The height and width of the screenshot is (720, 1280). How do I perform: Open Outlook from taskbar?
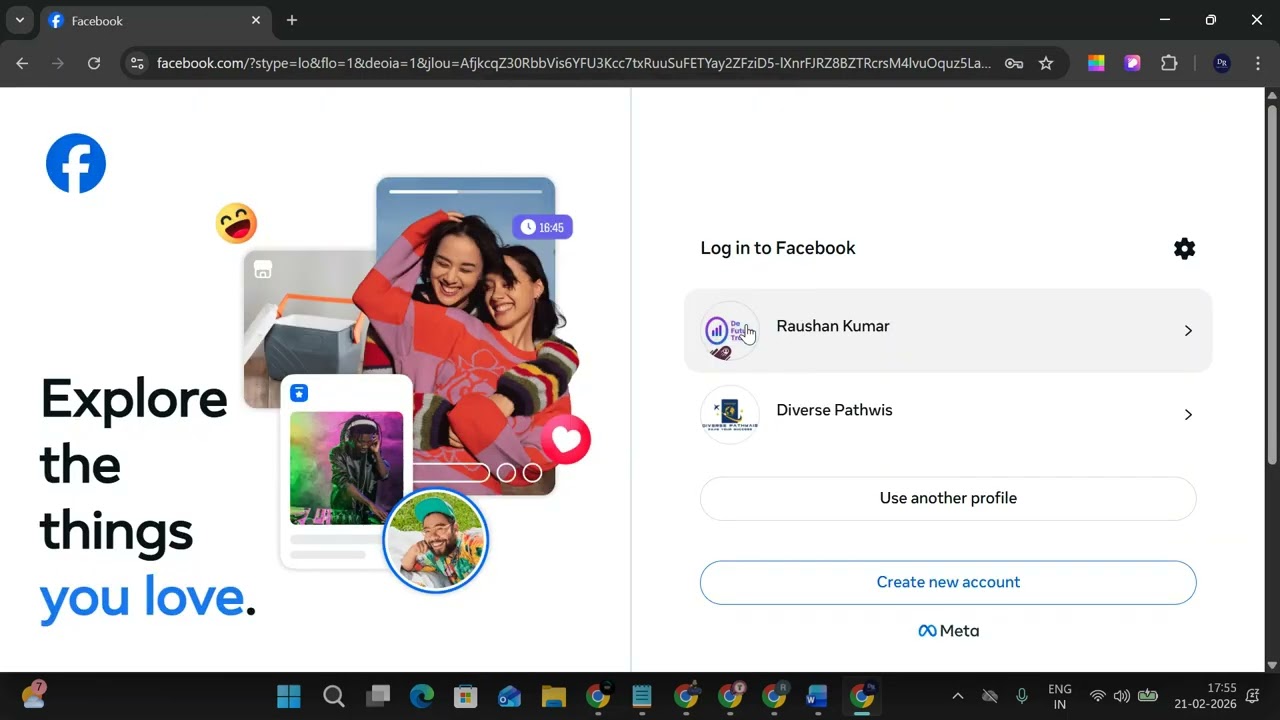(509, 696)
